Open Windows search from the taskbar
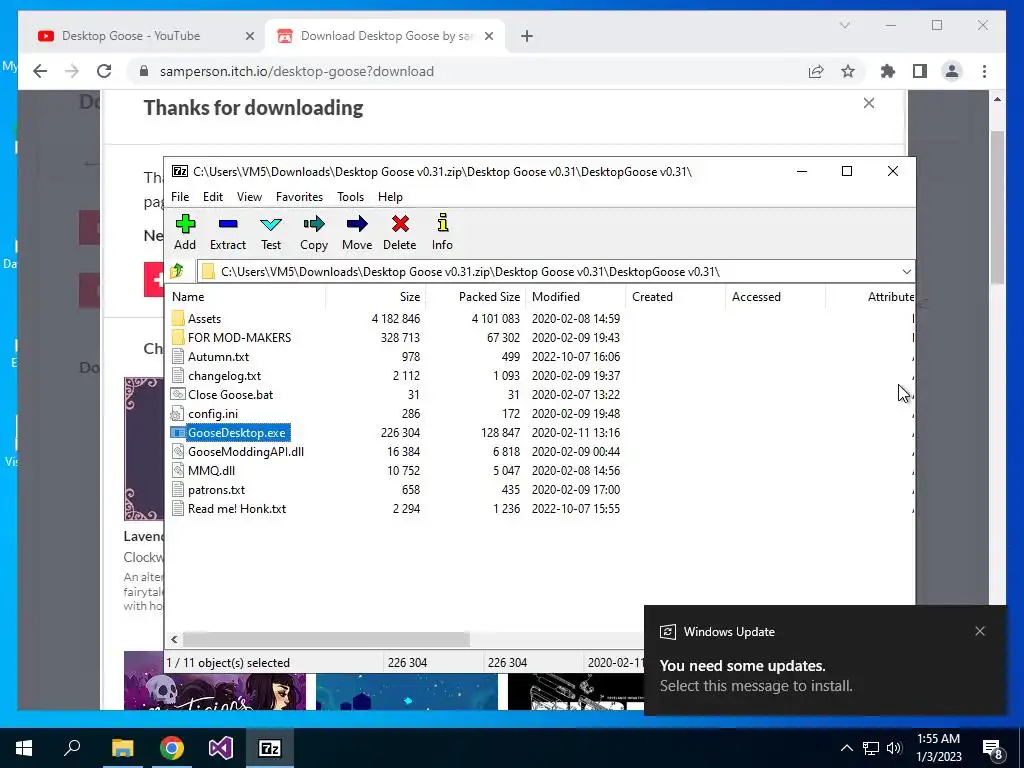 [72, 748]
